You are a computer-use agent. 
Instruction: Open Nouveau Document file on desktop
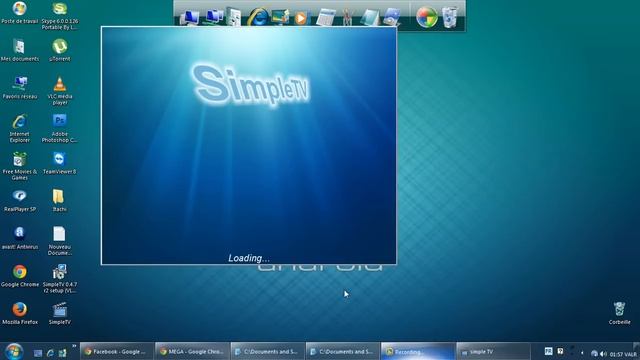(60, 241)
